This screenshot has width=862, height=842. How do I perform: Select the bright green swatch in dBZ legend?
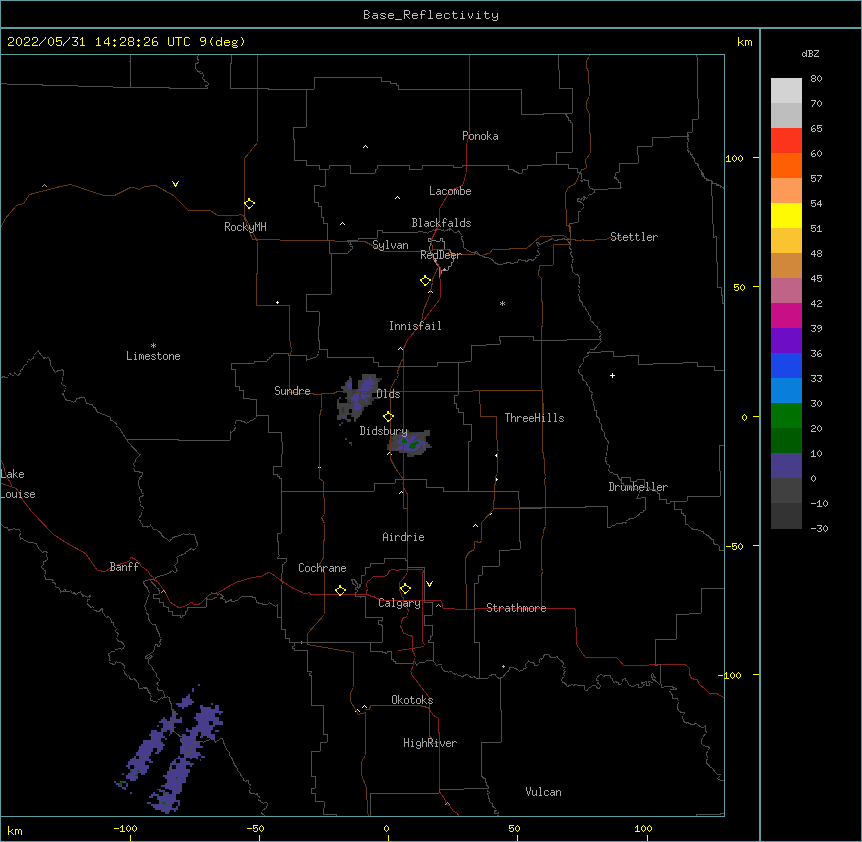coord(786,416)
